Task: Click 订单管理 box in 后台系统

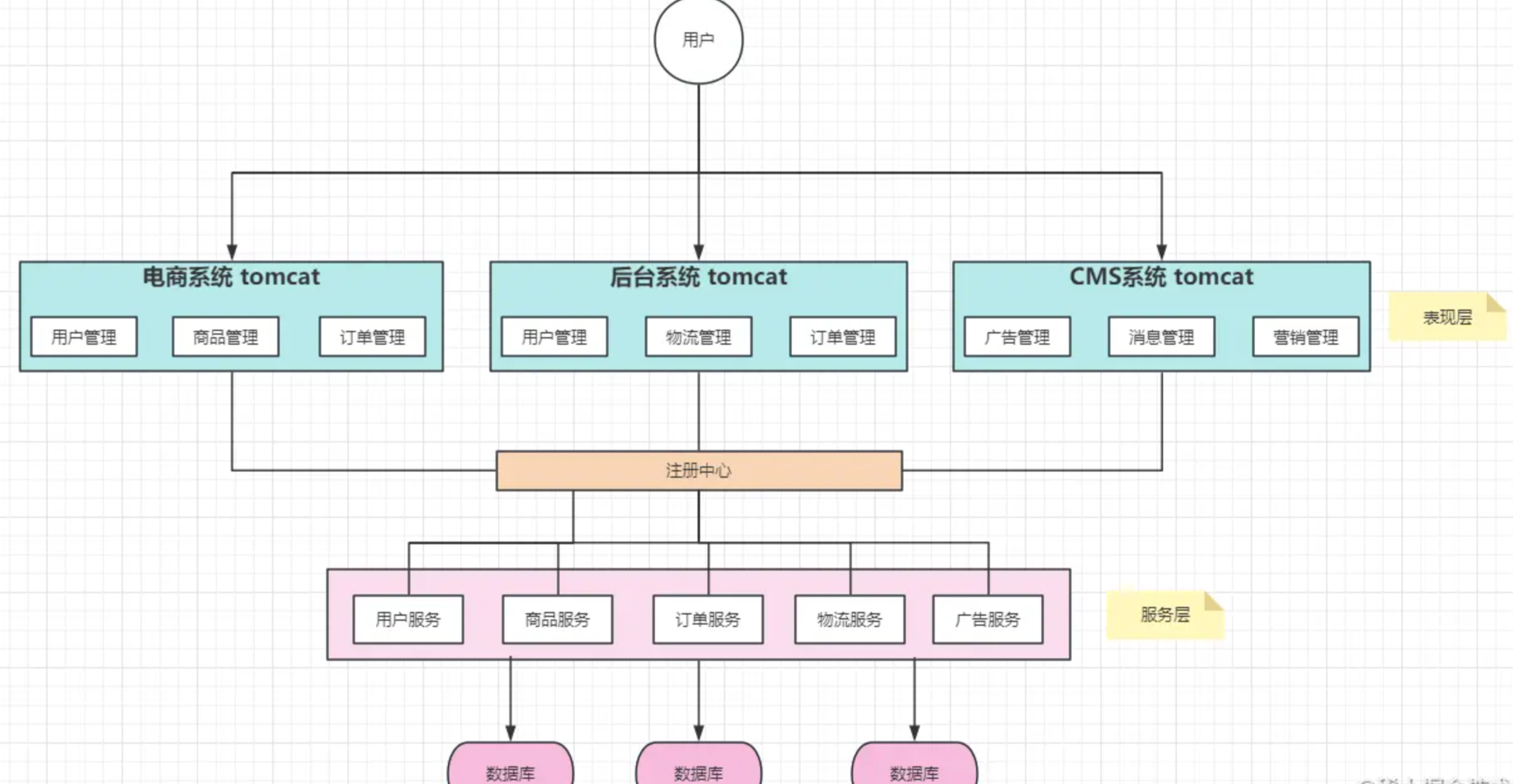Action: (x=843, y=337)
